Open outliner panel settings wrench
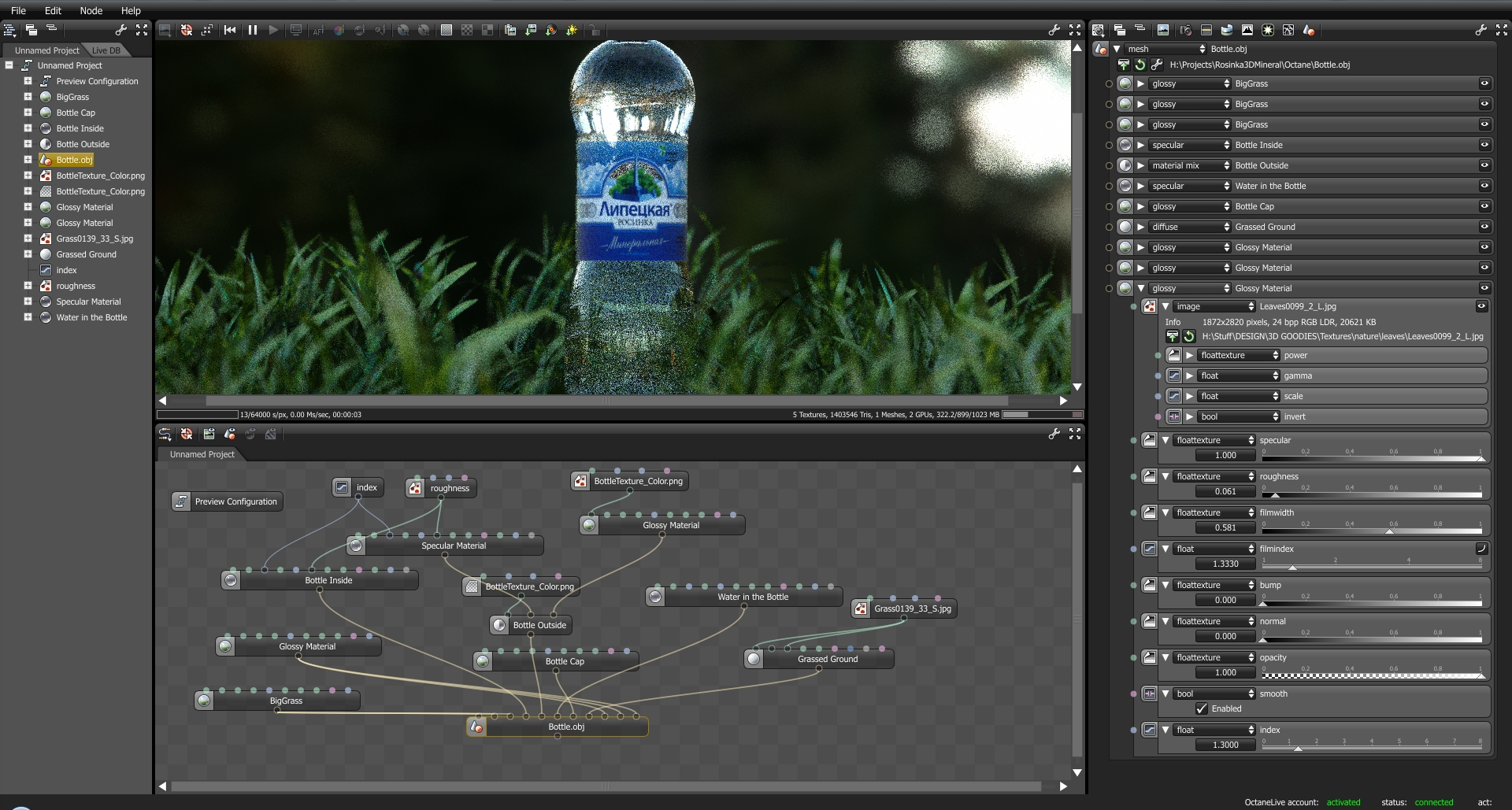The width and height of the screenshot is (1512, 810). point(121,30)
